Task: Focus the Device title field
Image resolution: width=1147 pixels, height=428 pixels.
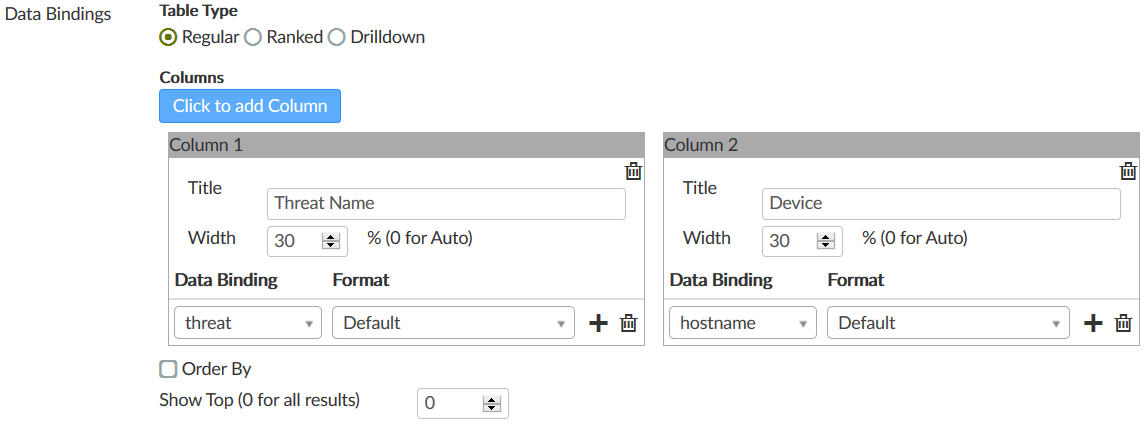Action: pos(941,203)
